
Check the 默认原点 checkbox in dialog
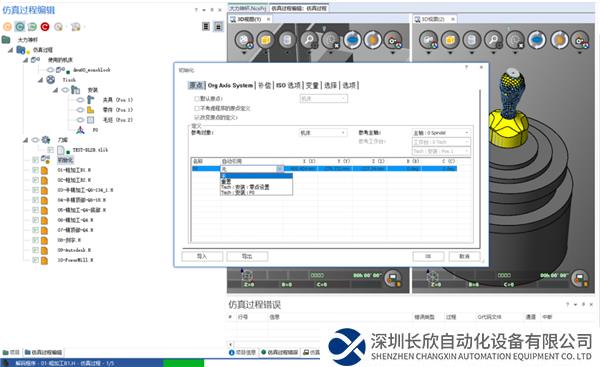click(x=197, y=99)
